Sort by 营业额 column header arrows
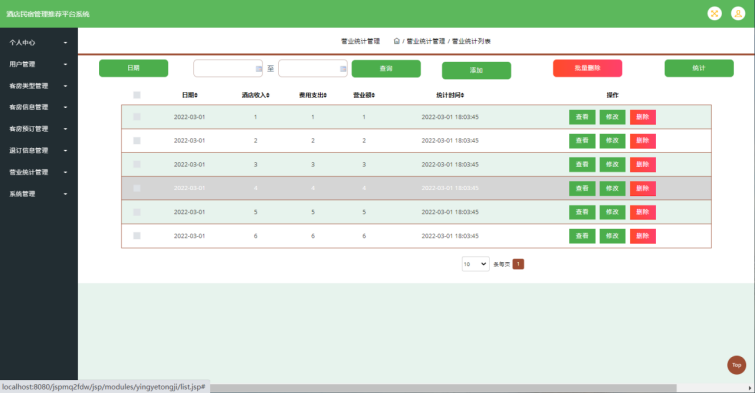This screenshot has width=756, height=393. tap(373, 95)
